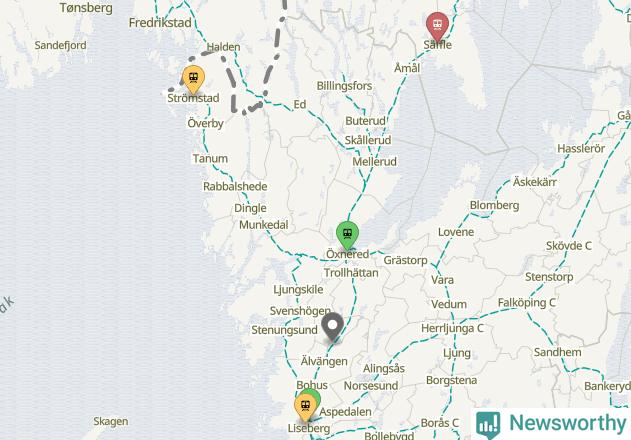Click the Skövde C station label
The width and height of the screenshot is (631, 440).
click(x=569, y=246)
